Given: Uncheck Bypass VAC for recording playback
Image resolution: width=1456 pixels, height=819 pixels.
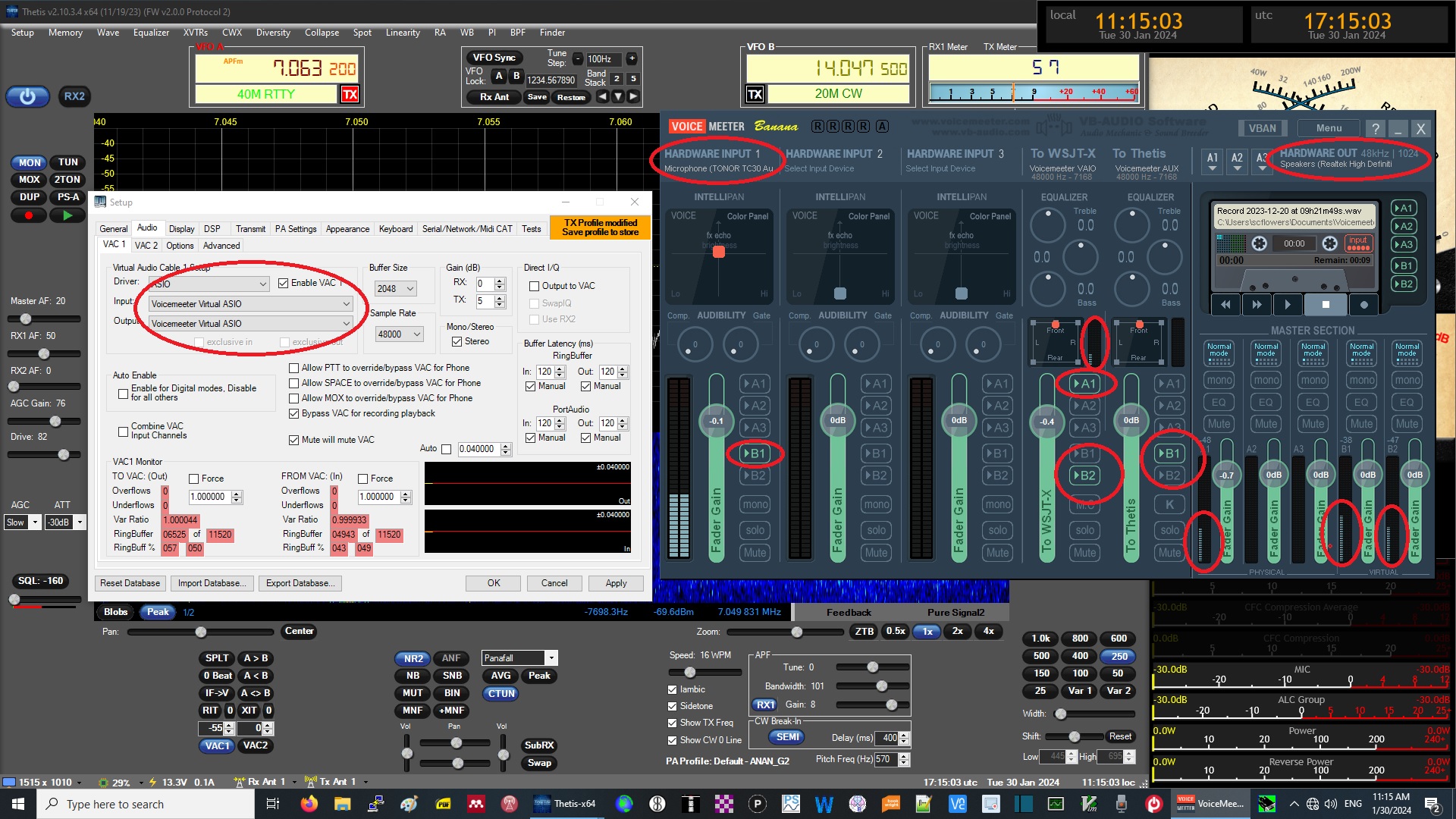Looking at the screenshot, I should tap(293, 413).
